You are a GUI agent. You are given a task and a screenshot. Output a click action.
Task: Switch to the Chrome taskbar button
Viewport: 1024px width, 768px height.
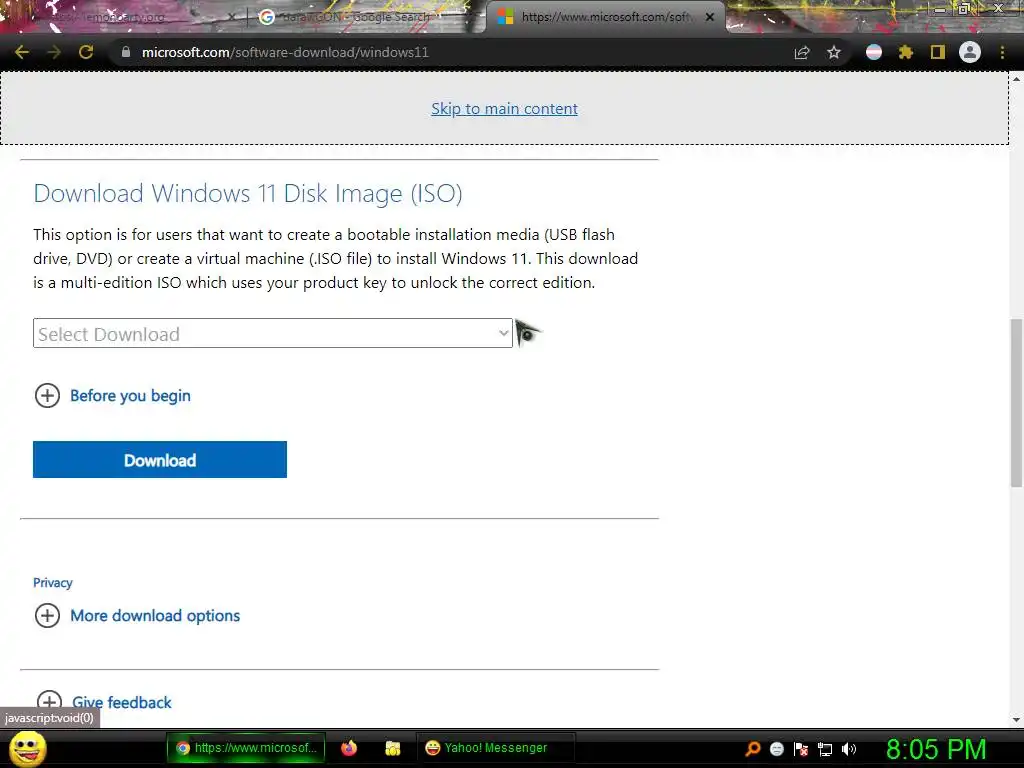click(x=246, y=748)
